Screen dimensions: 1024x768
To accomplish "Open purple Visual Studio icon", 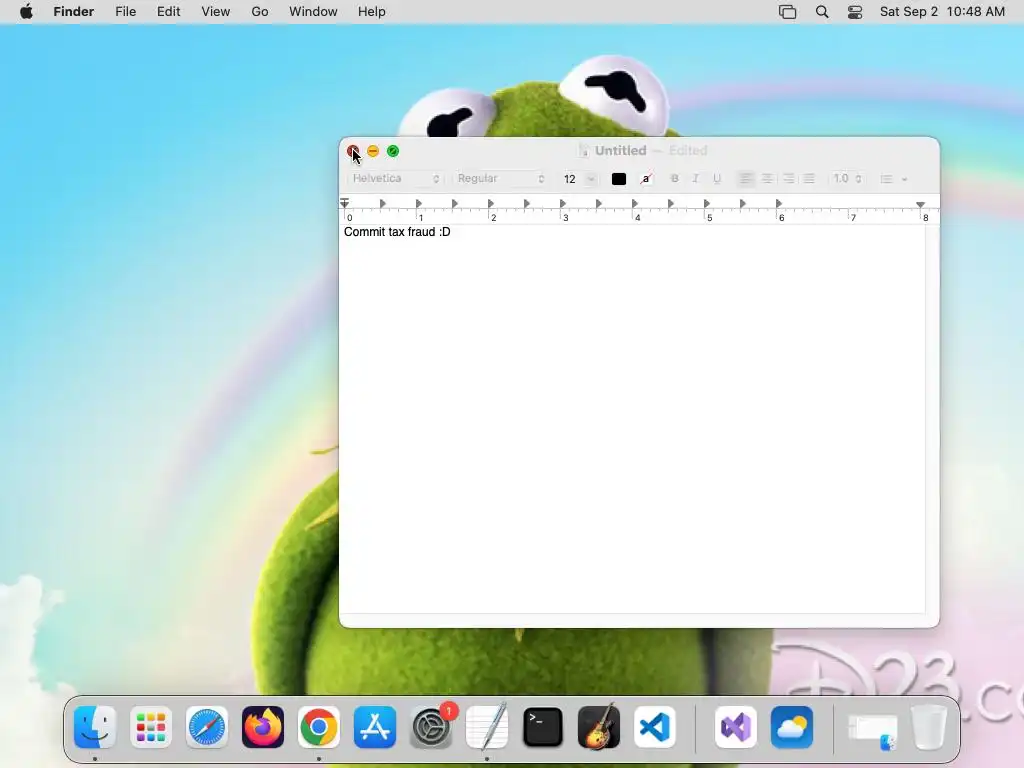I will point(736,727).
